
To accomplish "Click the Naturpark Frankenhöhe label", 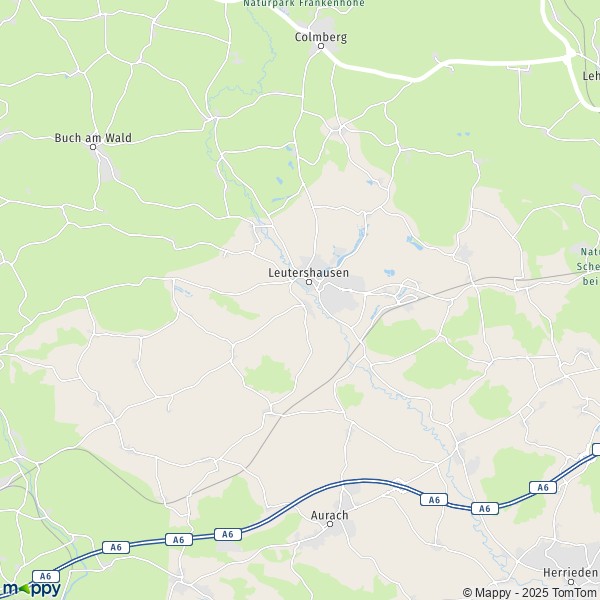I will pos(304,3).
